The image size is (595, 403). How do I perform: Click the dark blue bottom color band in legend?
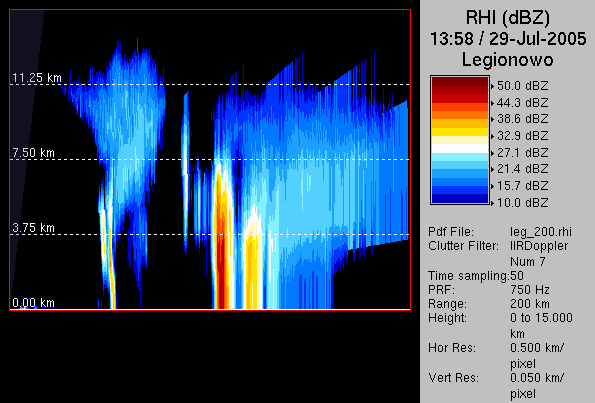point(460,199)
